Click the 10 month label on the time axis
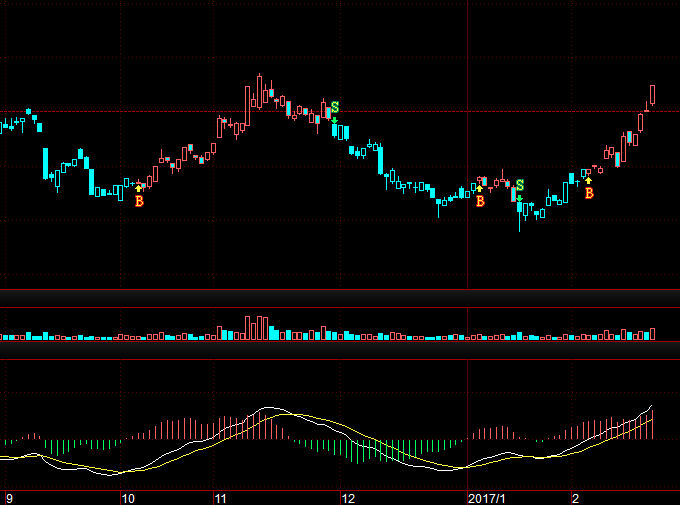 click(x=128, y=498)
